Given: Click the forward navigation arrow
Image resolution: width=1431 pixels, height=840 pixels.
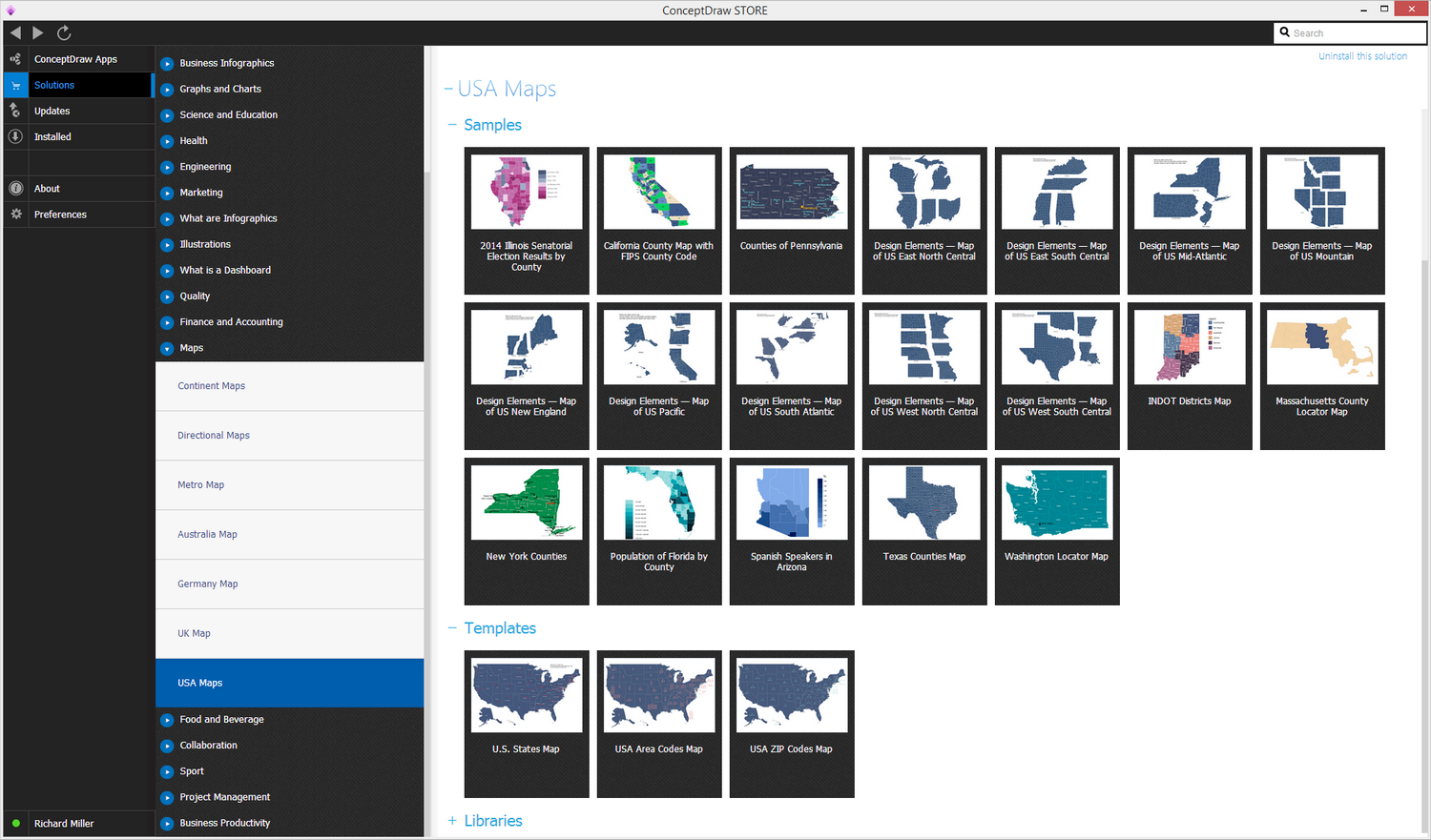Looking at the screenshot, I should coord(38,32).
